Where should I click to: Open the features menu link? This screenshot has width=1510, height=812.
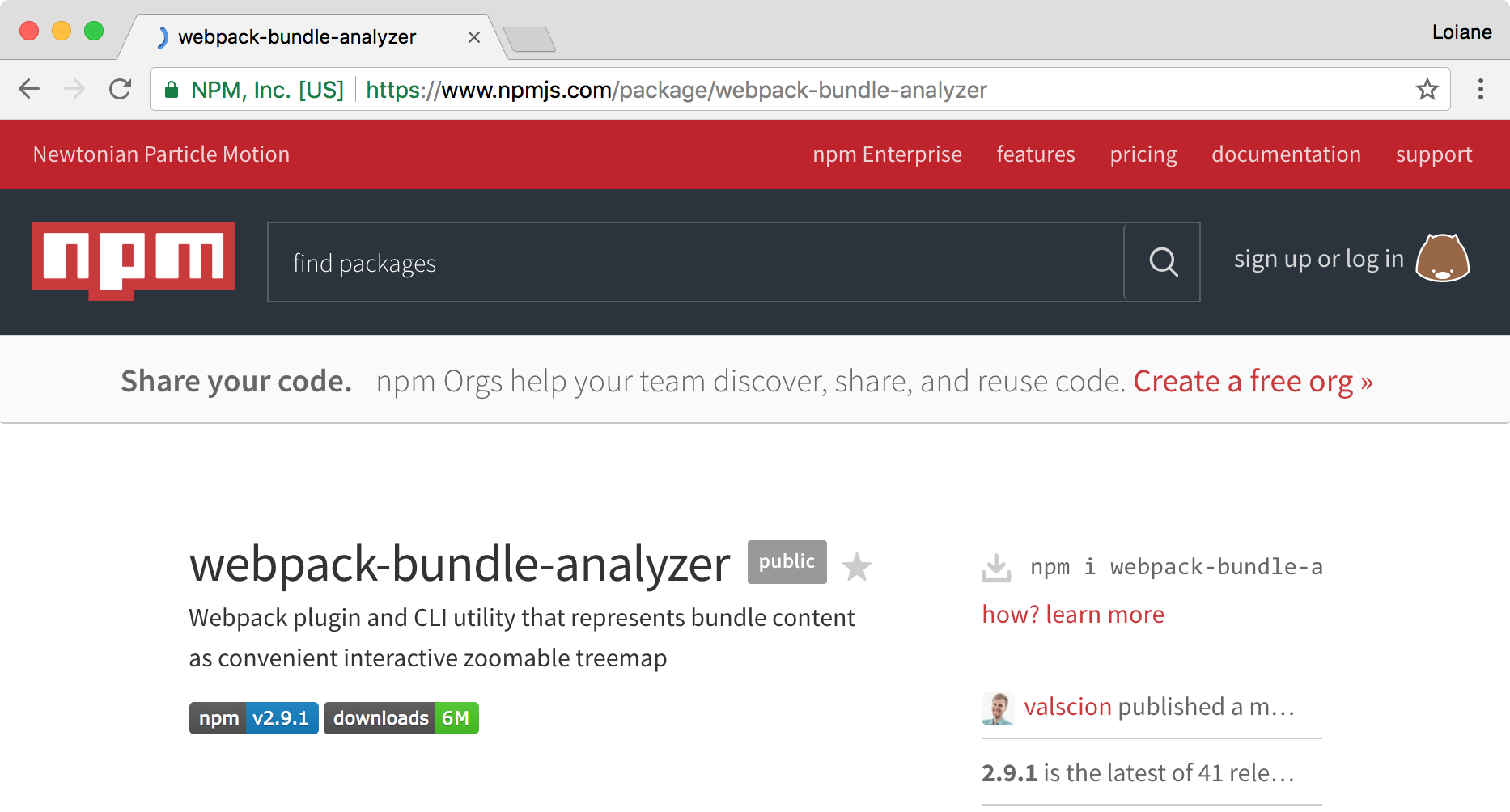1036,154
